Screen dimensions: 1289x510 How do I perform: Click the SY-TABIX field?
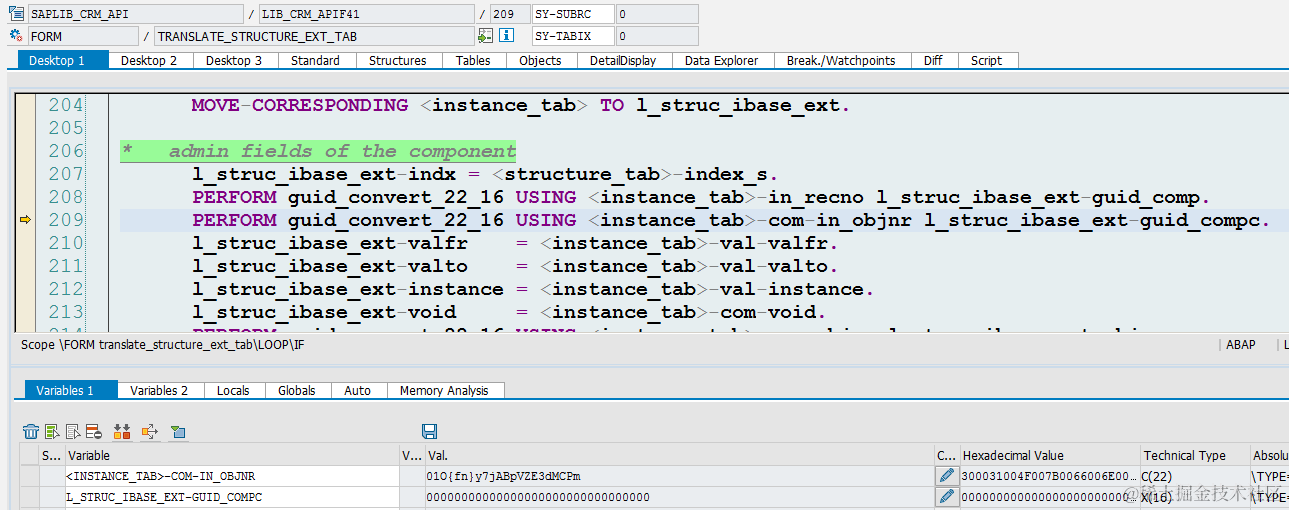(x=573, y=36)
